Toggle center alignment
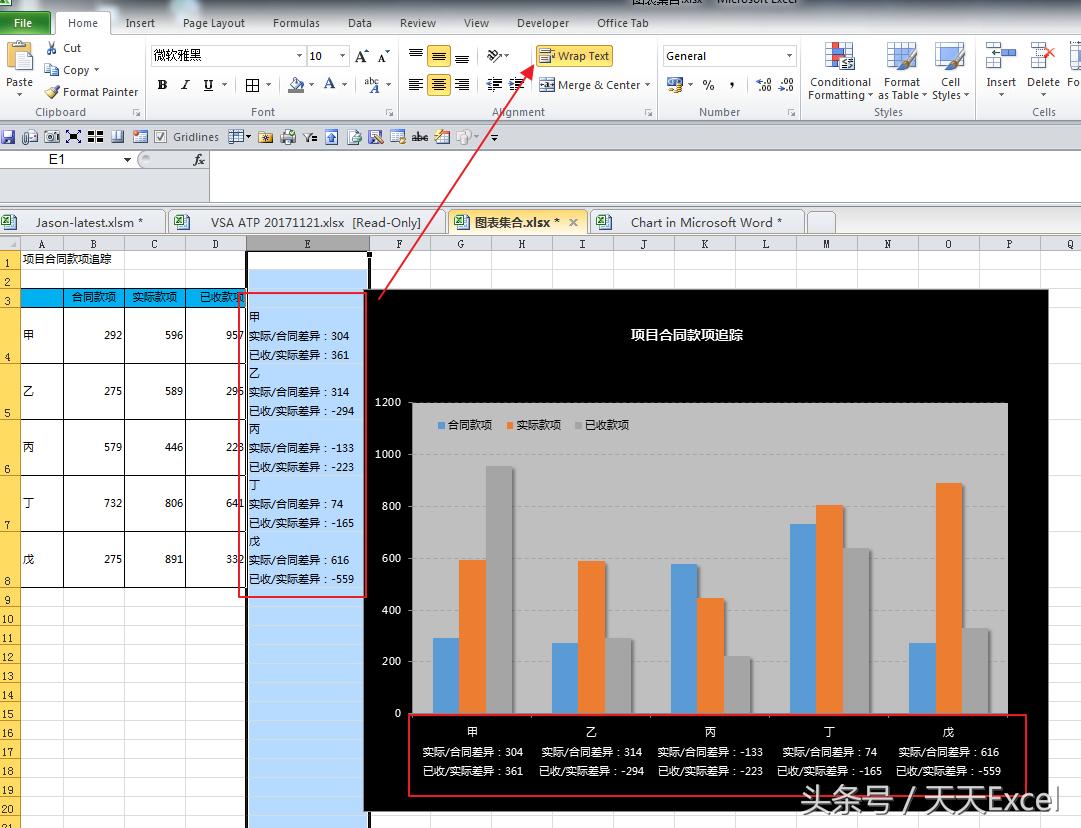This screenshot has height=828, width=1081. pos(437,84)
